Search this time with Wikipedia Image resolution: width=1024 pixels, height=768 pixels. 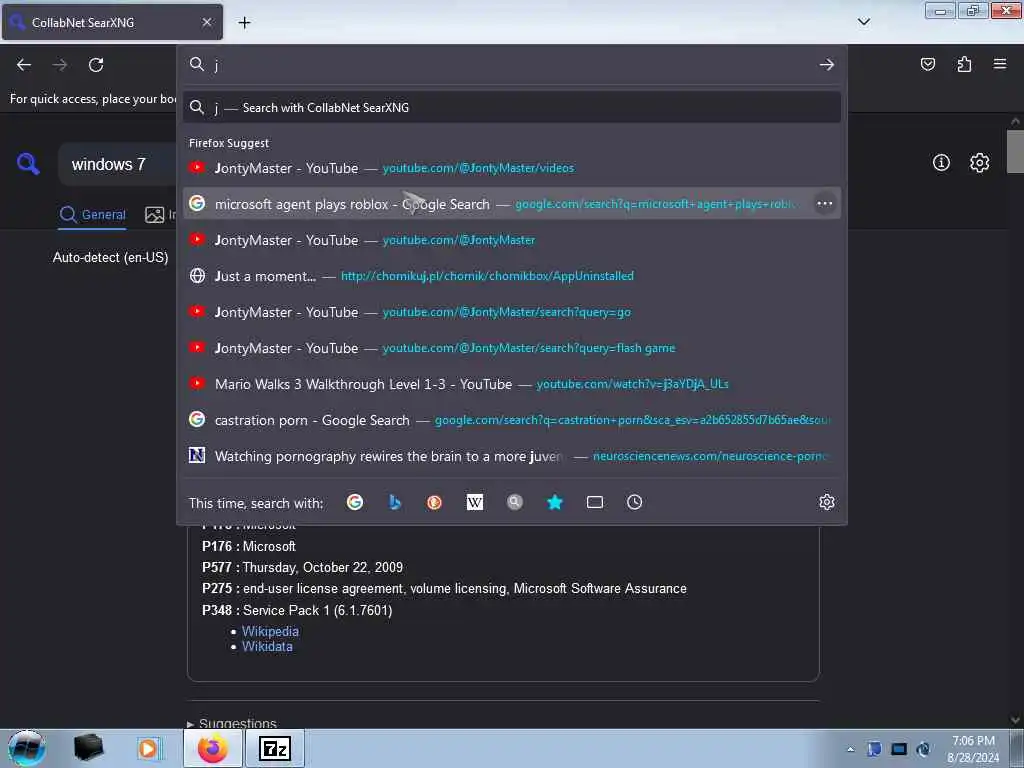475,502
